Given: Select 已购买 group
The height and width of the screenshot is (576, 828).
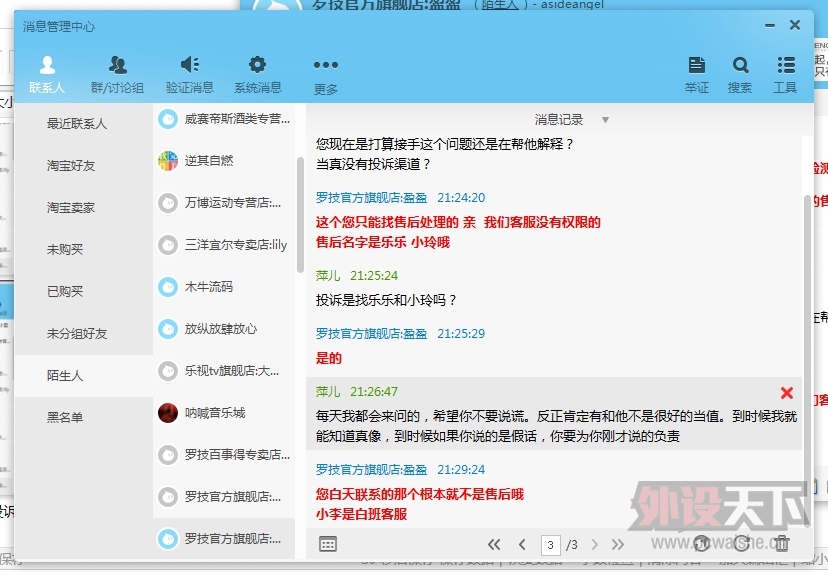Looking at the screenshot, I should (x=83, y=291).
